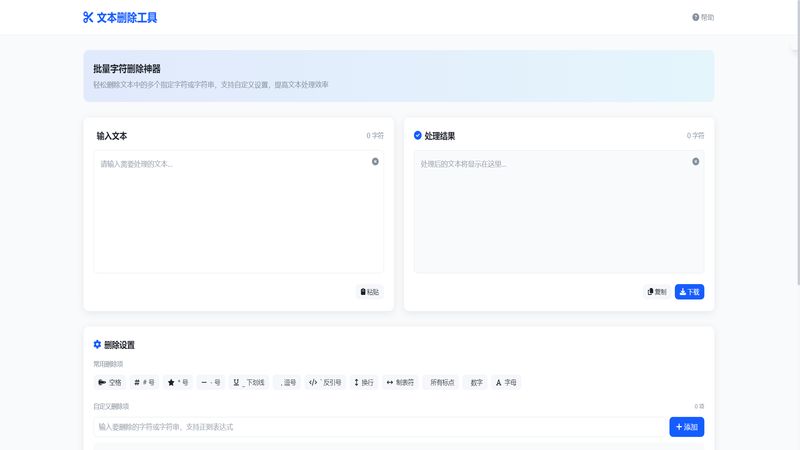The image size is (800, 450).
Task: Toggle the # 号 removal chip
Action: 144,382
